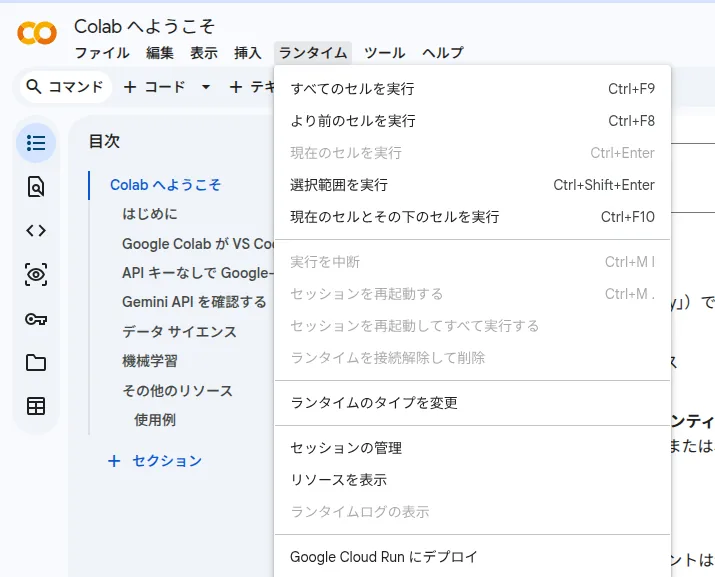Open the 挿入 menu
715x577 pixels.
248,52
